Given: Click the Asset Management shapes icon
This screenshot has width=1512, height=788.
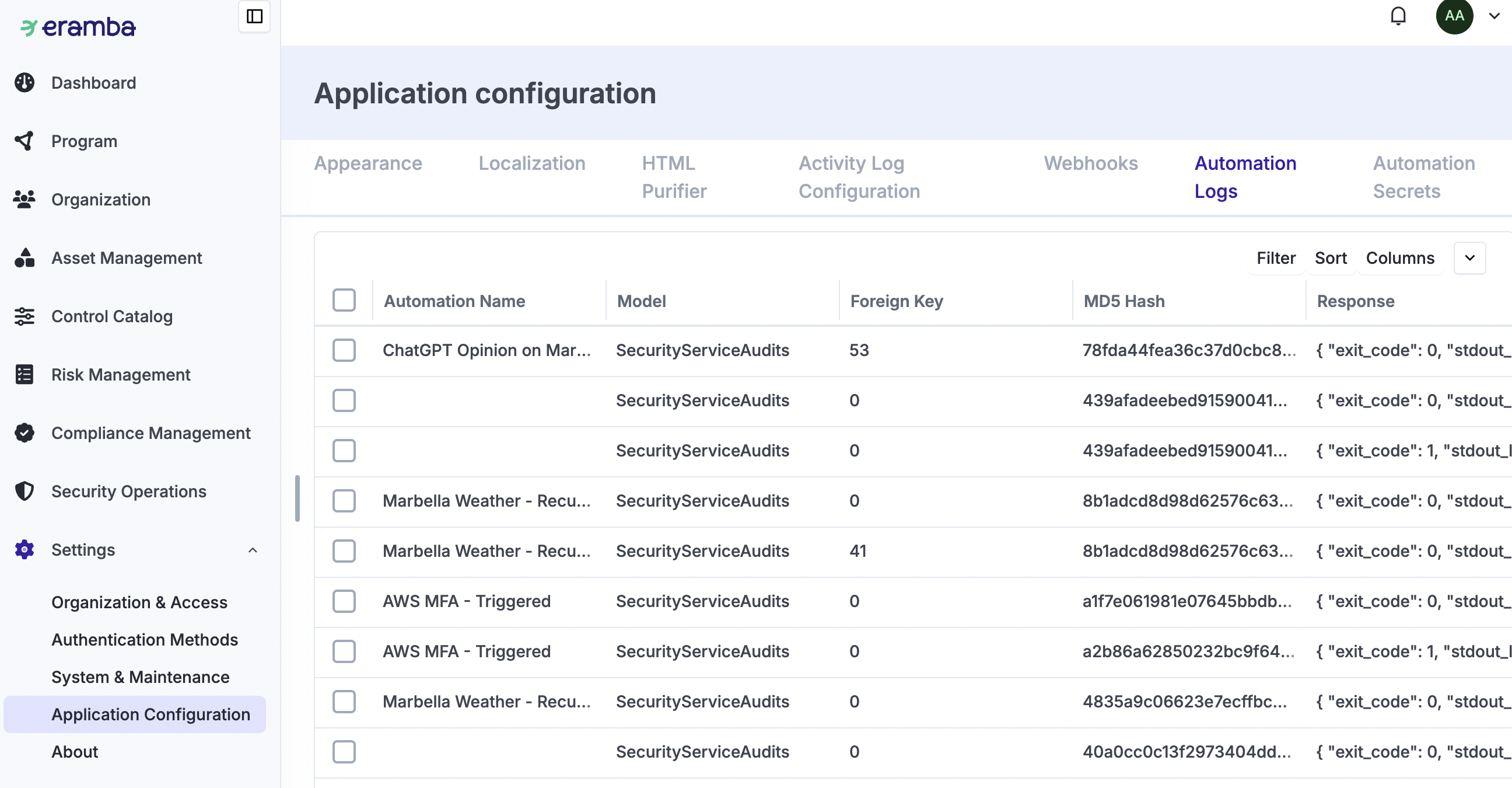Looking at the screenshot, I should [24, 258].
